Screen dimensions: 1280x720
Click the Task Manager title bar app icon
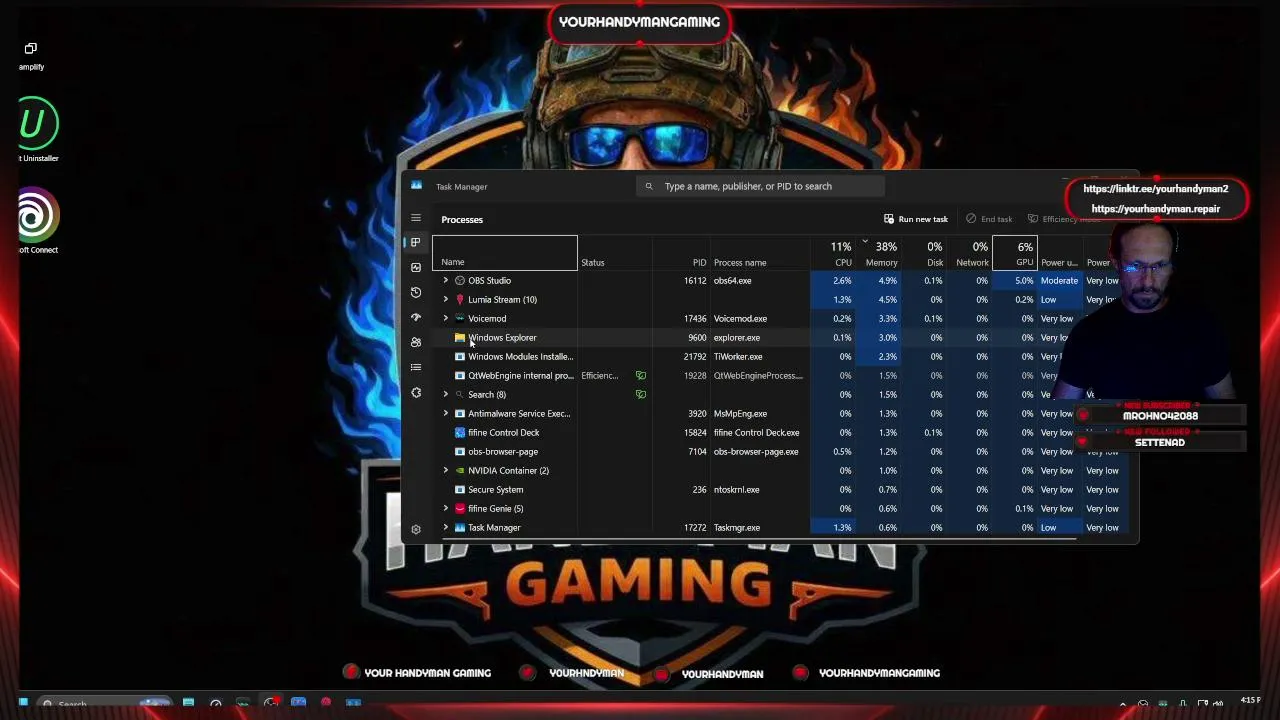[416, 186]
